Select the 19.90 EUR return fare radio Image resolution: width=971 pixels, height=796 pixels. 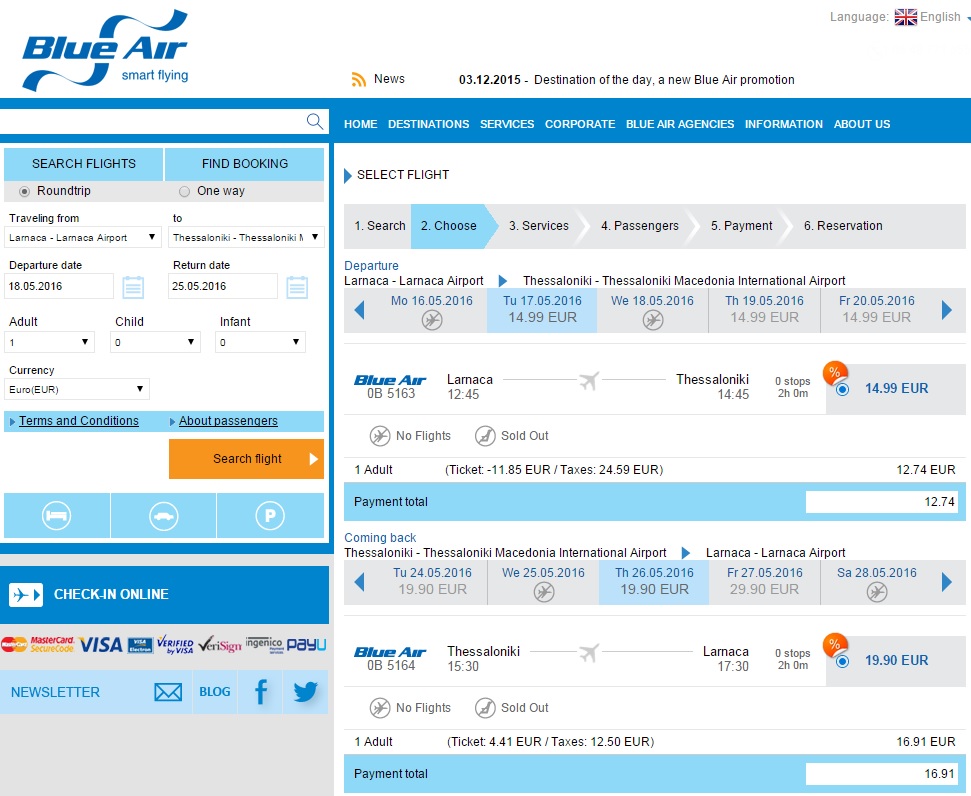click(842, 662)
